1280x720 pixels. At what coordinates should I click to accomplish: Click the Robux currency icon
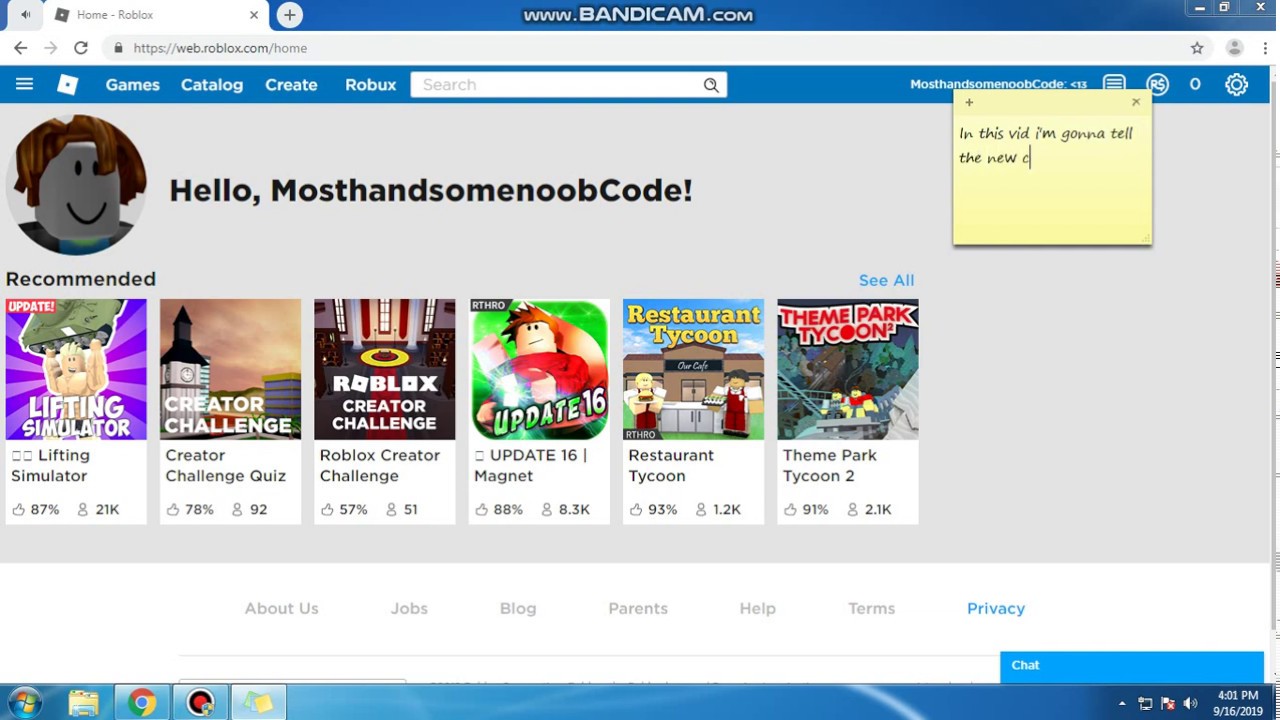click(1157, 85)
